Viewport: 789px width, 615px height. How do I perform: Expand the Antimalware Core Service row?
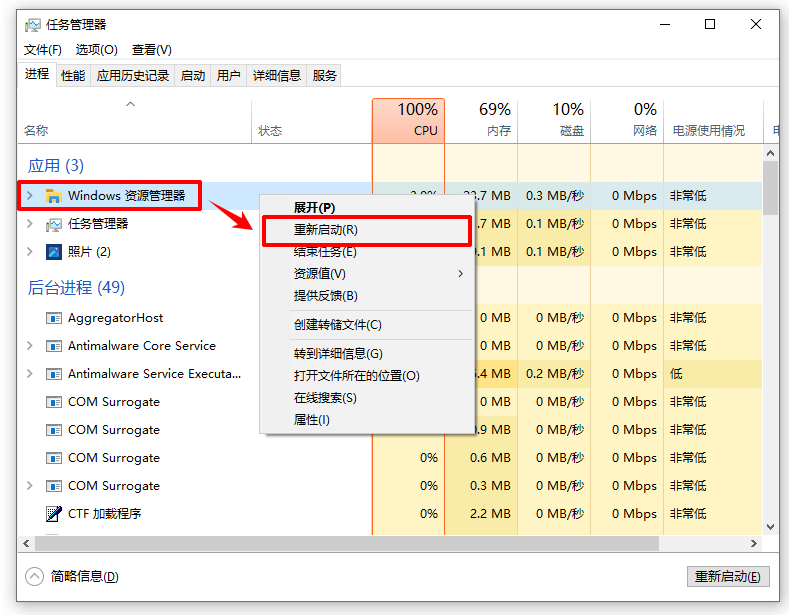[30, 346]
